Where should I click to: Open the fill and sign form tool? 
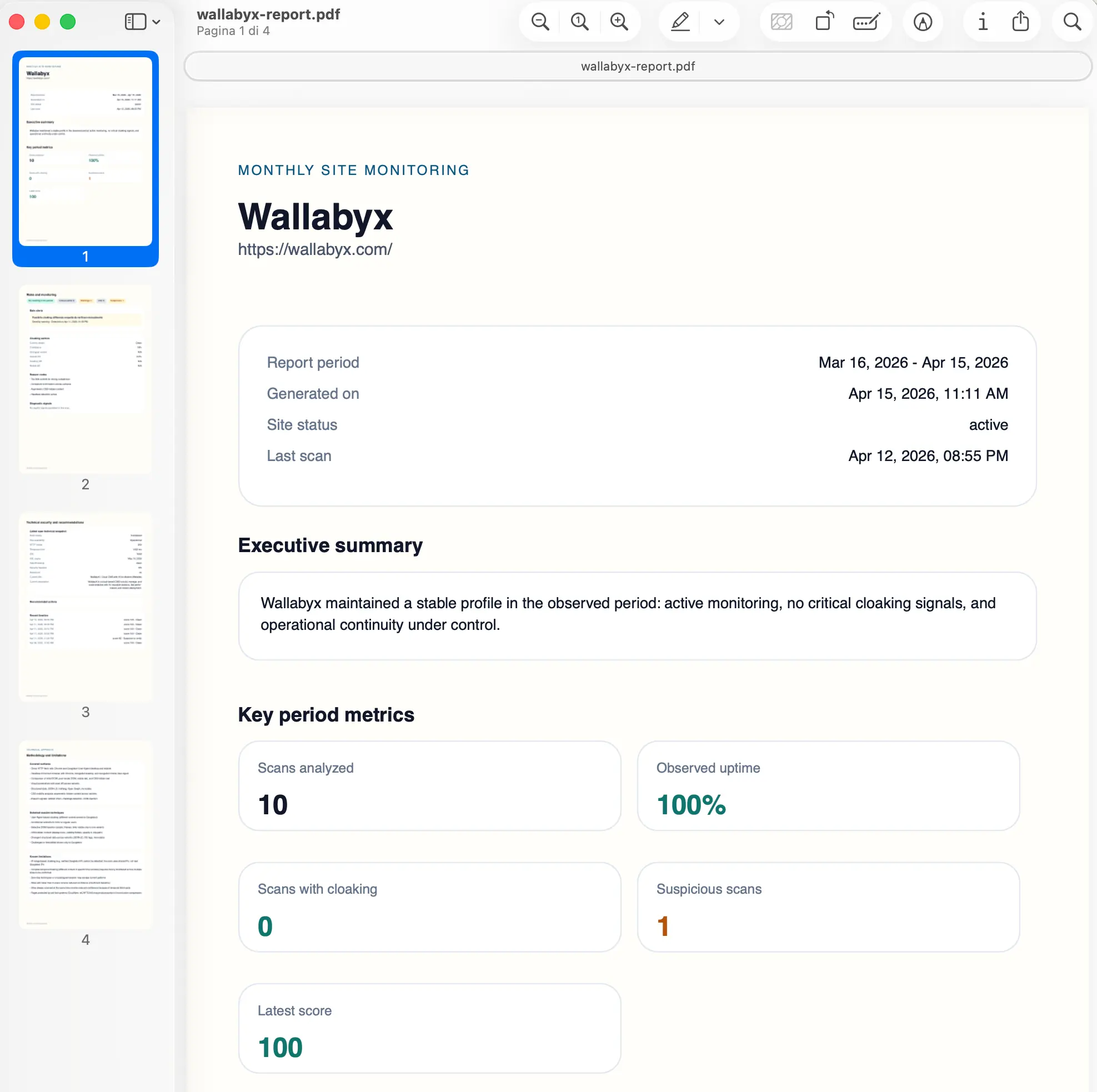[865, 22]
